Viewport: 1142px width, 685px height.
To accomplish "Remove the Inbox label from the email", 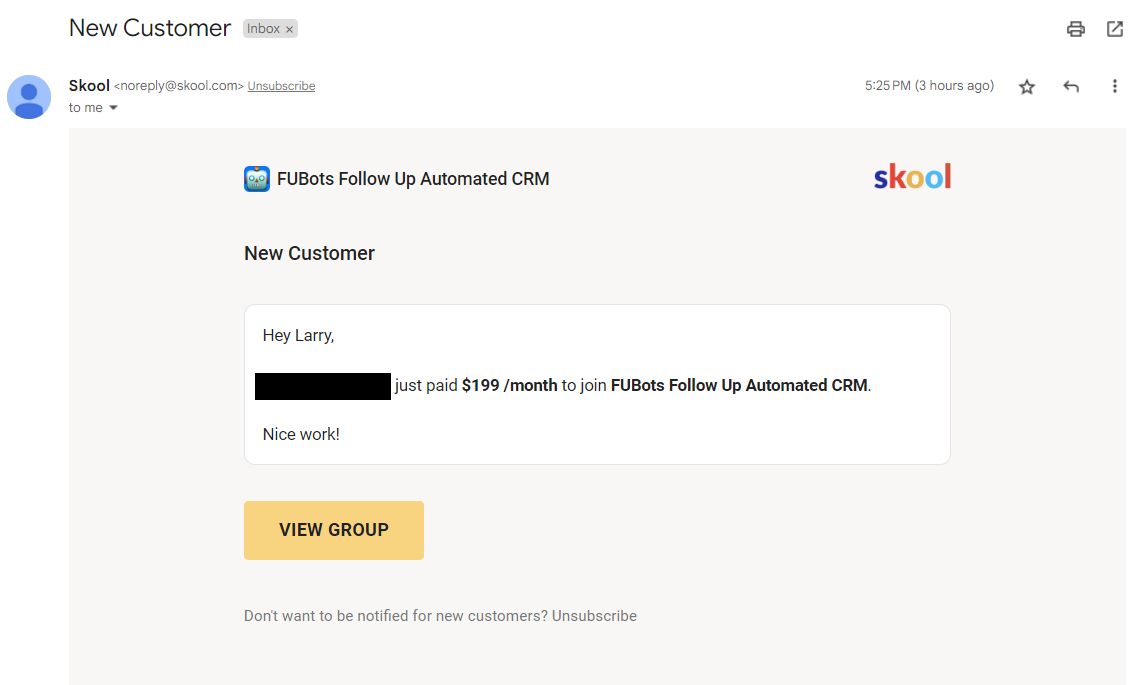I will coord(288,28).
